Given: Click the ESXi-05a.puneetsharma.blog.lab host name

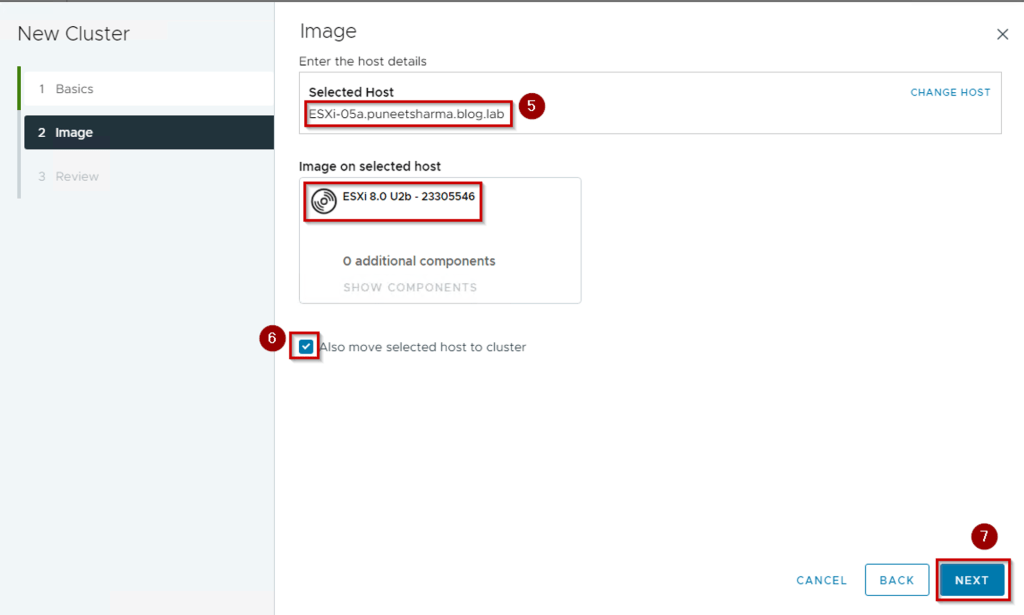Looking at the screenshot, I should 406,114.
